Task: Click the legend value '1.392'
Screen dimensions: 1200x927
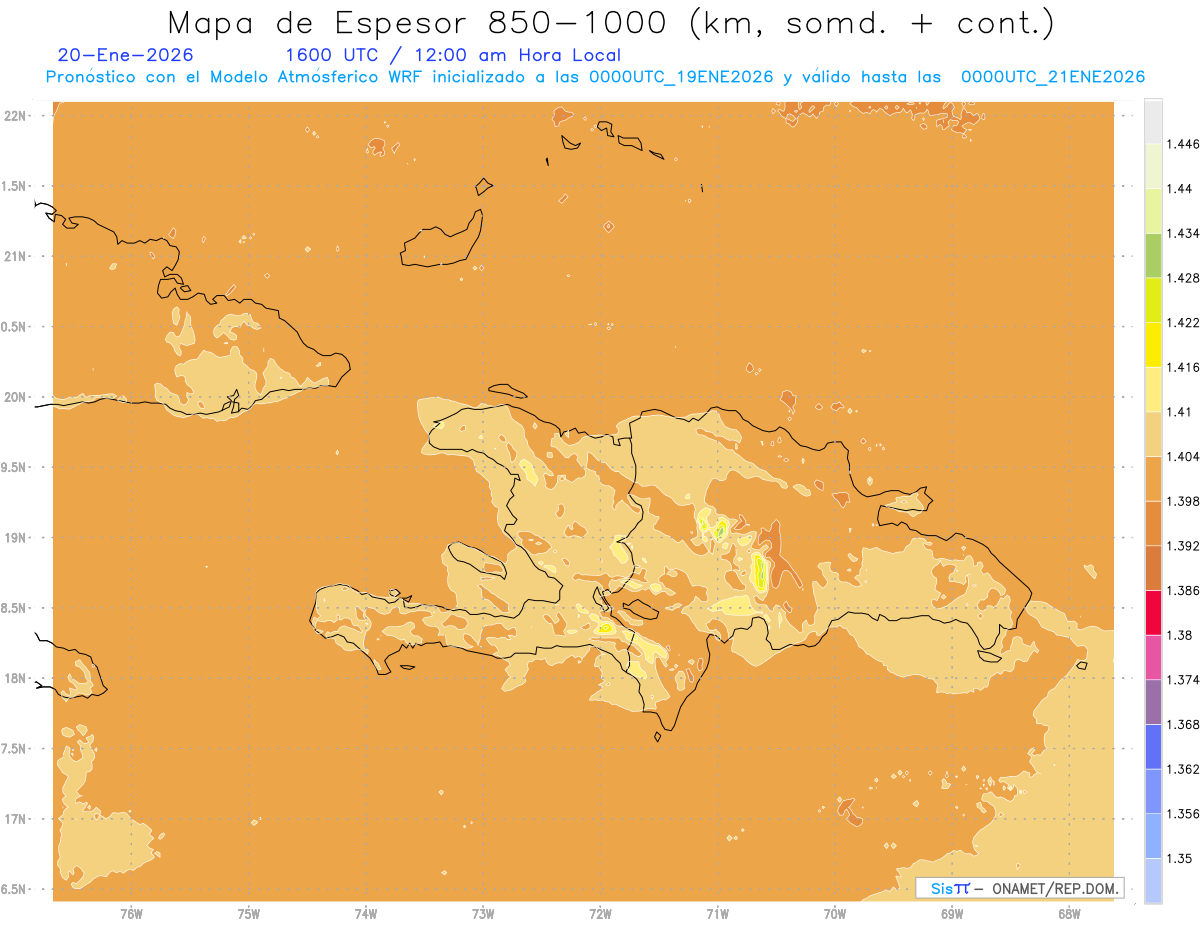Action: click(1183, 546)
